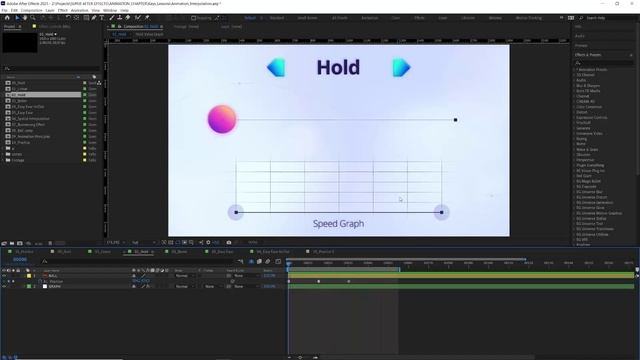Select the Rectangle shape tool
The width and height of the screenshot is (640, 360).
pyautogui.click(x=86, y=18)
